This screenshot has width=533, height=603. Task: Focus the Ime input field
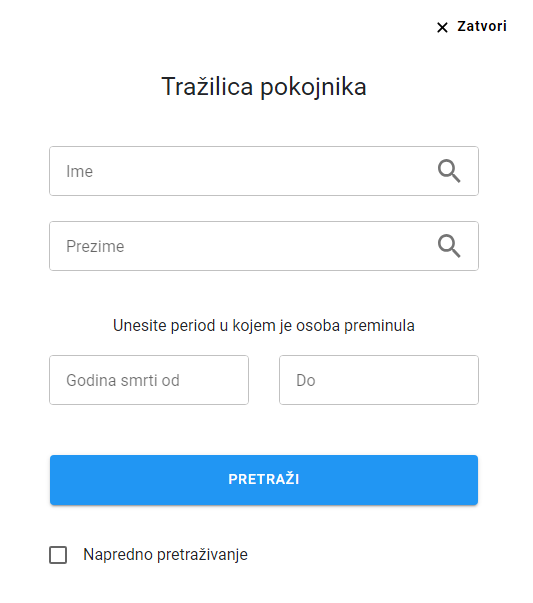coord(264,171)
